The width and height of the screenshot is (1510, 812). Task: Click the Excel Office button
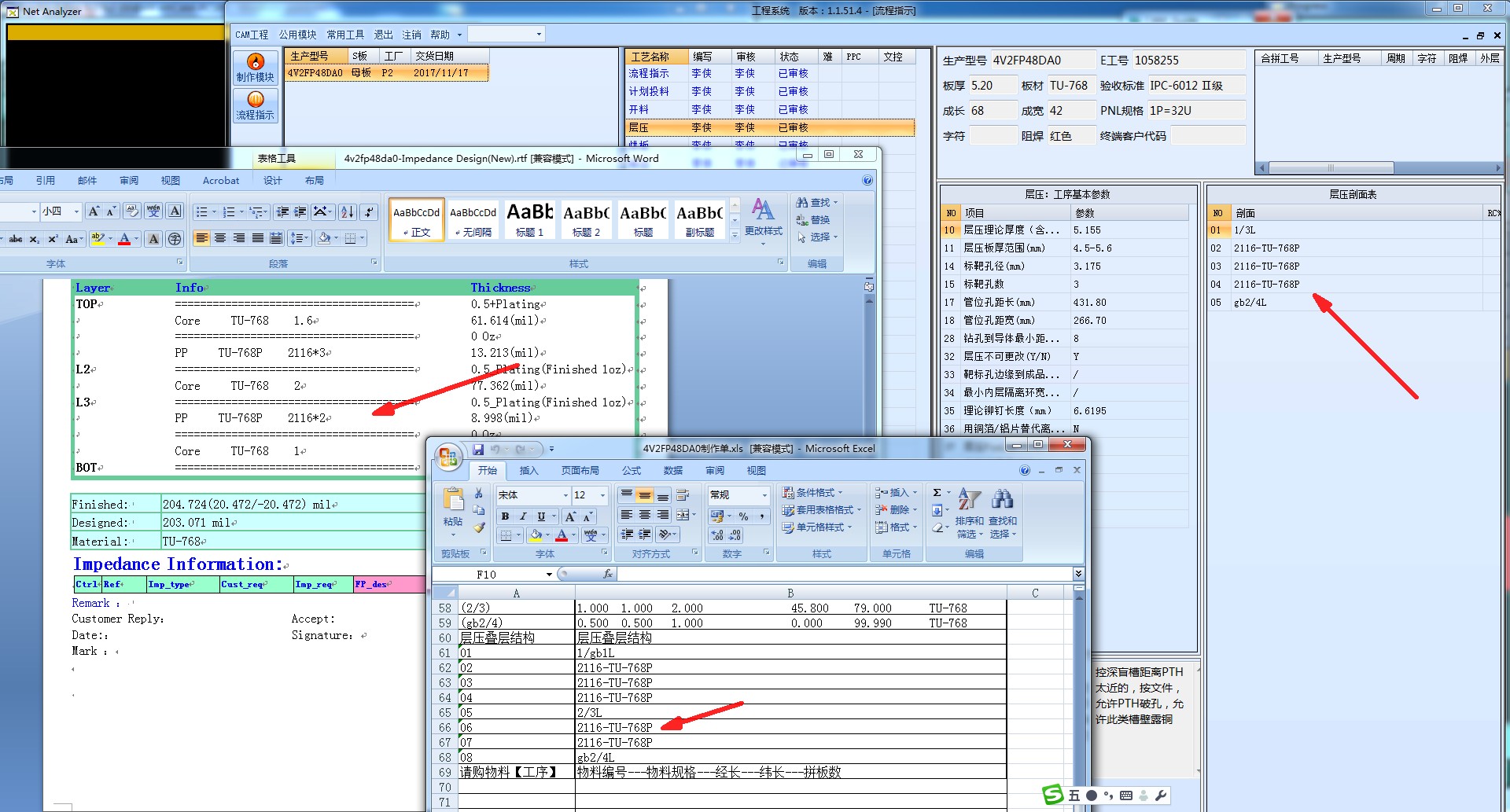[449, 457]
